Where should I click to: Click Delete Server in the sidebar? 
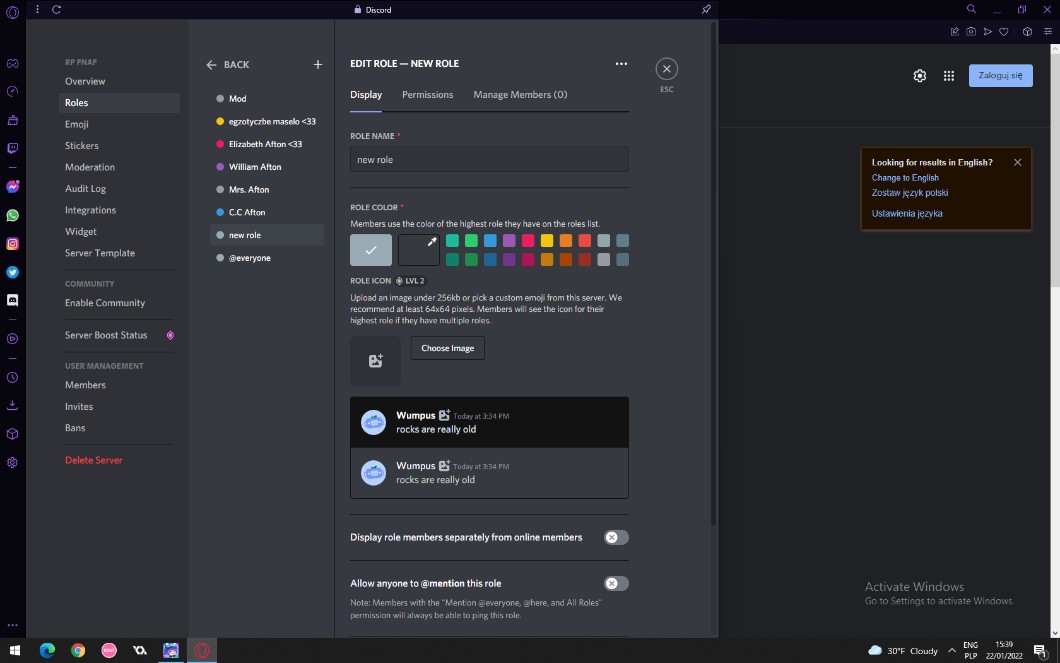[94, 460]
